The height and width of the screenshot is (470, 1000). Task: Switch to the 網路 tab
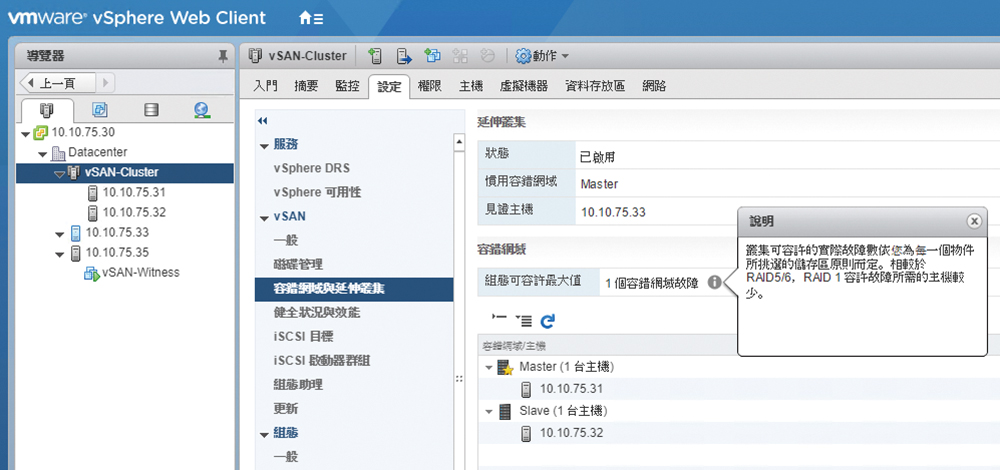pyautogui.click(x=654, y=86)
